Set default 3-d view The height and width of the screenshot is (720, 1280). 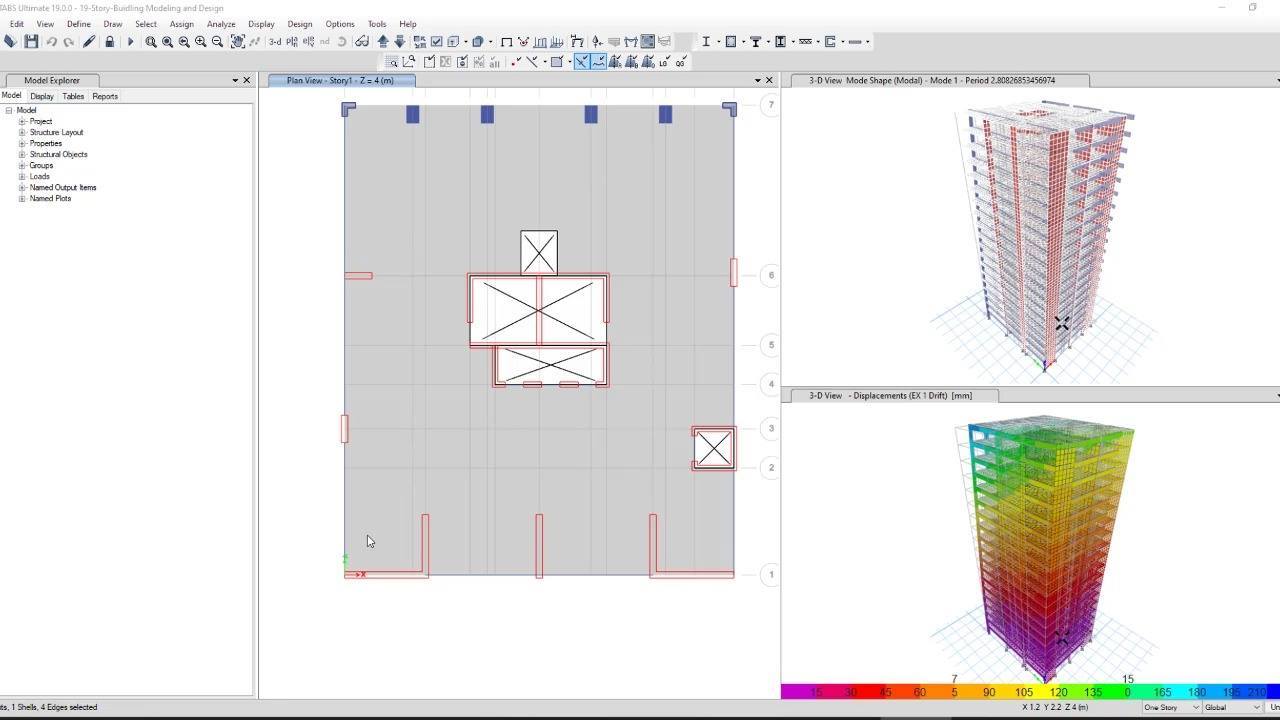[275, 41]
